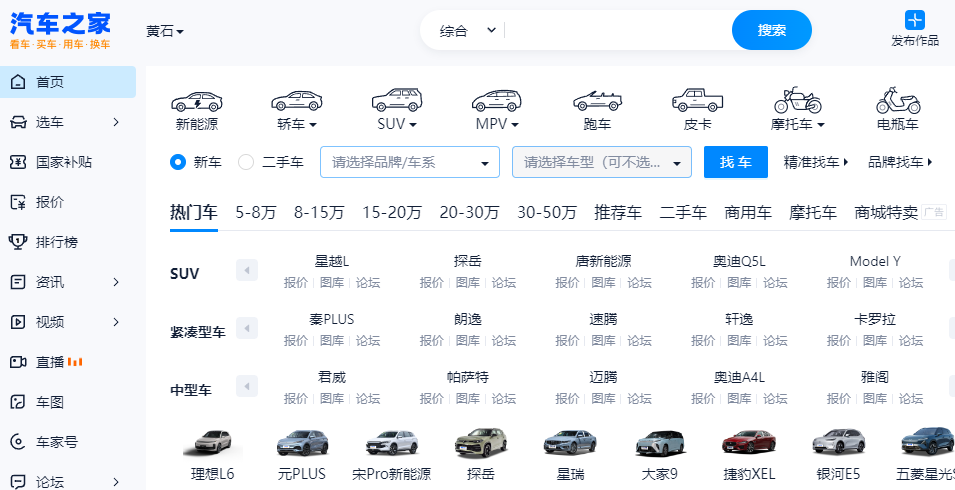This screenshot has width=955, height=490.
Task: Switch to the 热门车 tab
Action: [194, 212]
